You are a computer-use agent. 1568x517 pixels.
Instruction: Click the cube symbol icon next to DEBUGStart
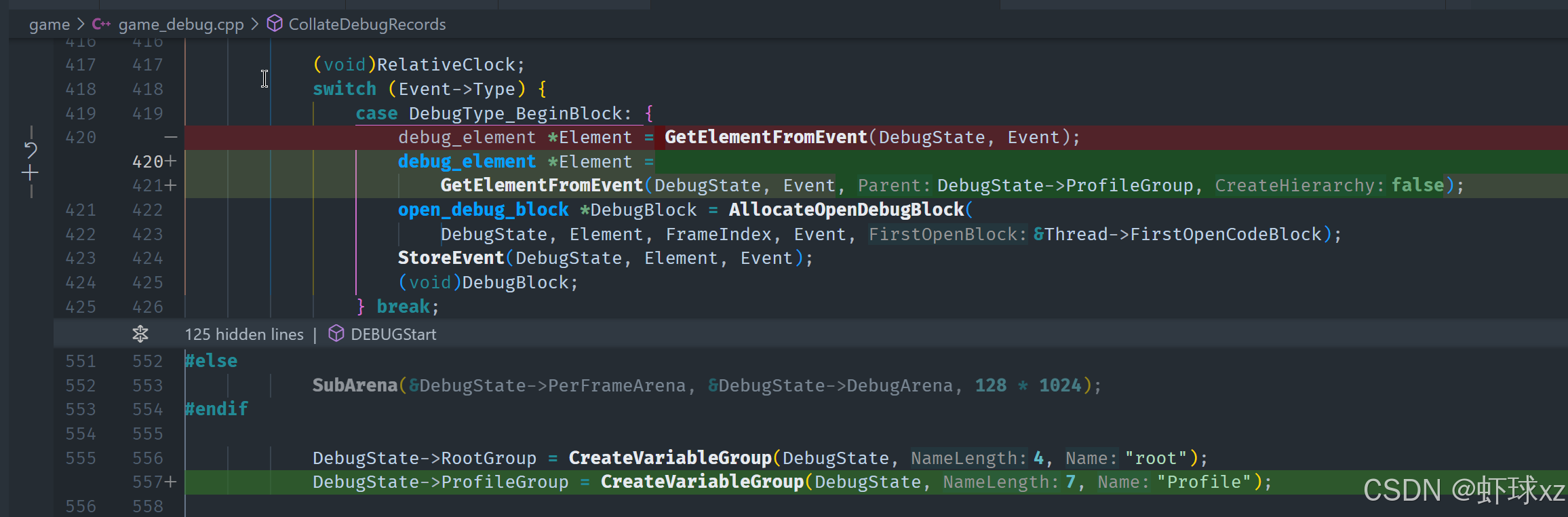click(336, 334)
